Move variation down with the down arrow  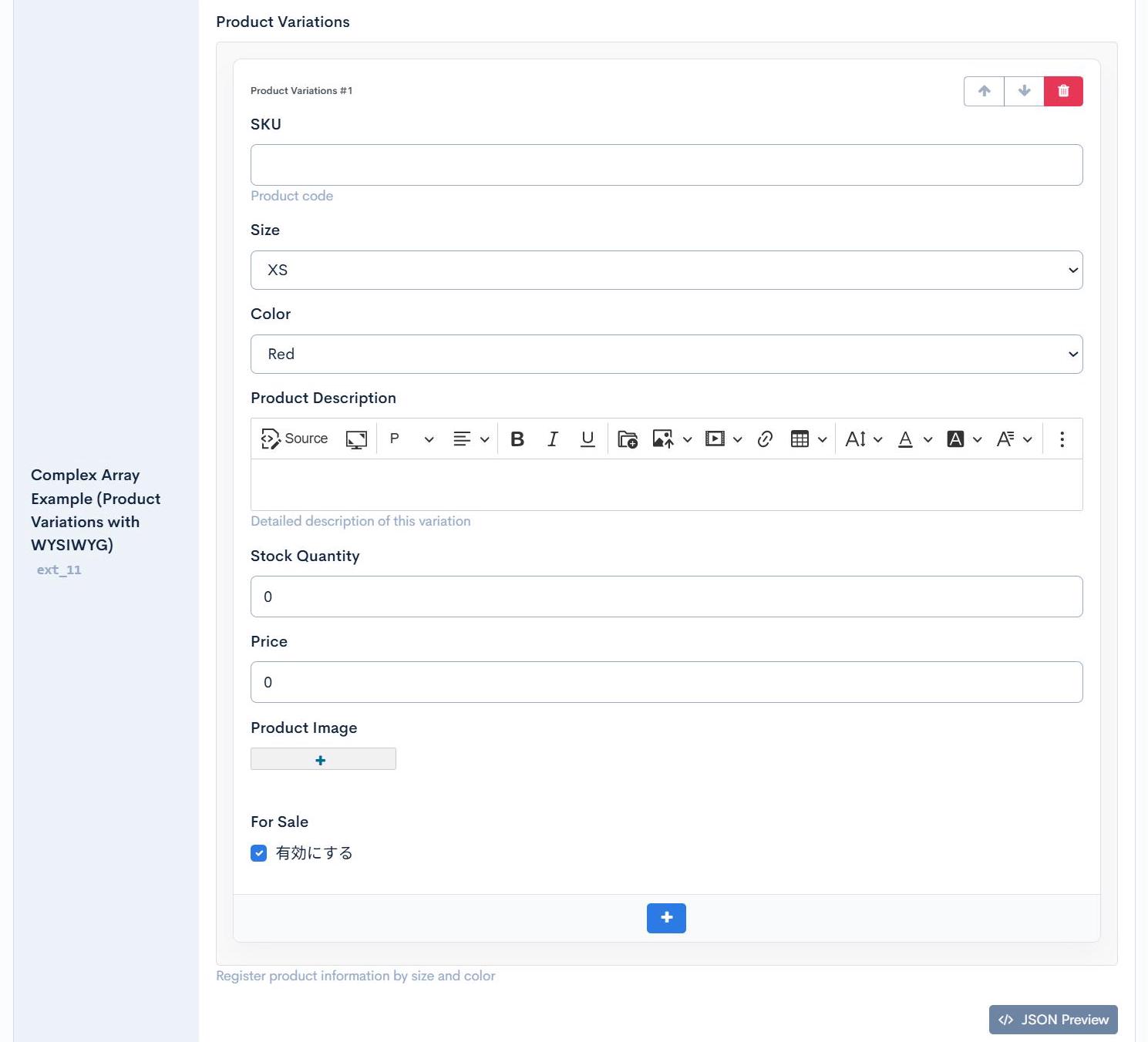(x=1024, y=91)
